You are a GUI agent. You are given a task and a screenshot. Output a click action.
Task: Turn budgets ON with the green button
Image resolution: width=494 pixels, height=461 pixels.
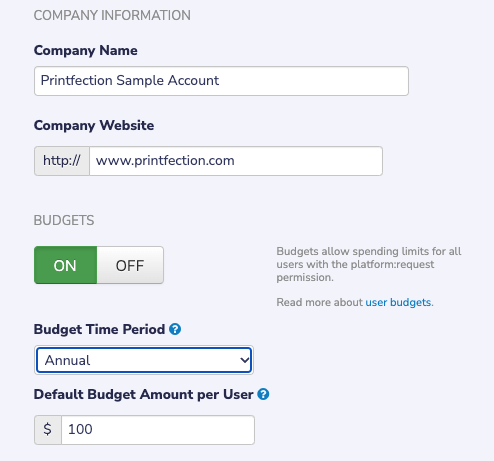(65, 265)
